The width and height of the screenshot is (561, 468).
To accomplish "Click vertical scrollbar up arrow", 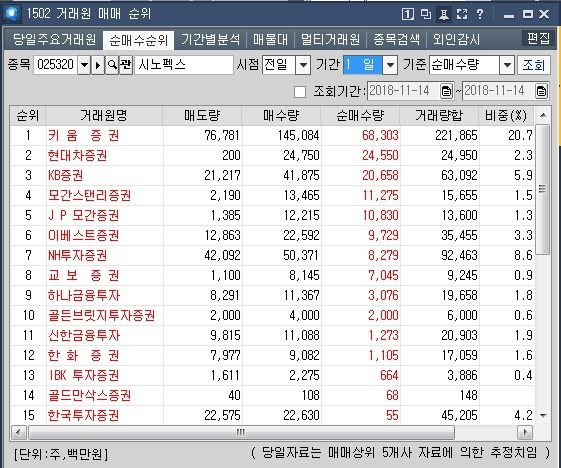I will click(543, 115).
